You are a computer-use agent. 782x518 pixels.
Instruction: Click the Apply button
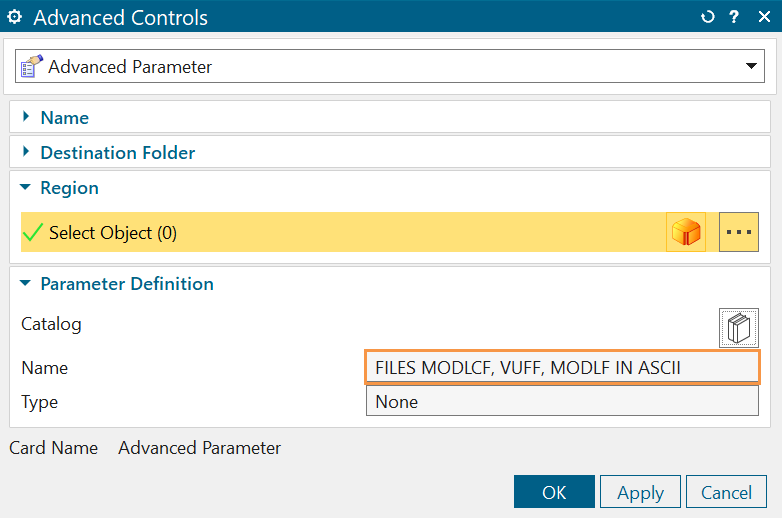pos(640,492)
